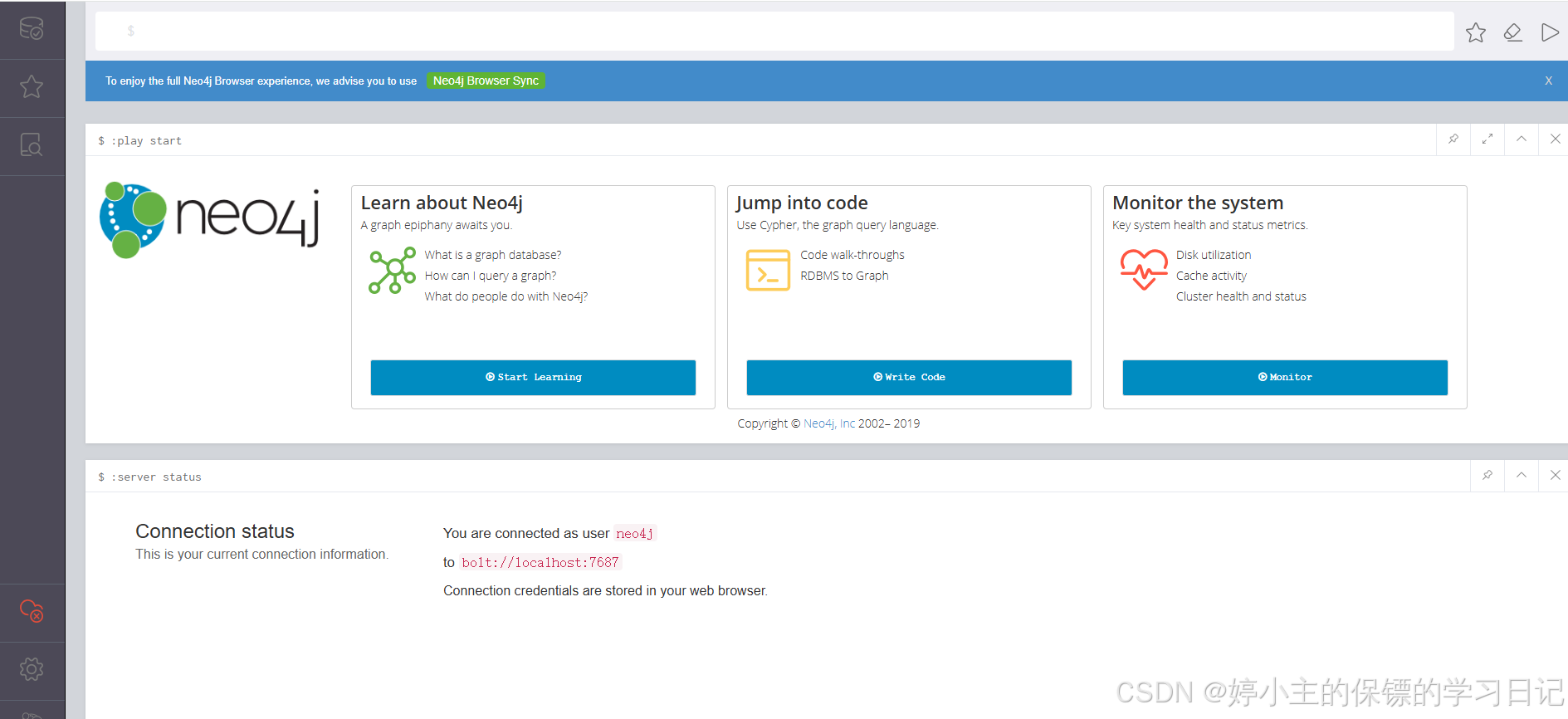This screenshot has width=1568, height=719.
Task: Click the "Connection status" heading
Action: pyautogui.click(x=215, y=531)
